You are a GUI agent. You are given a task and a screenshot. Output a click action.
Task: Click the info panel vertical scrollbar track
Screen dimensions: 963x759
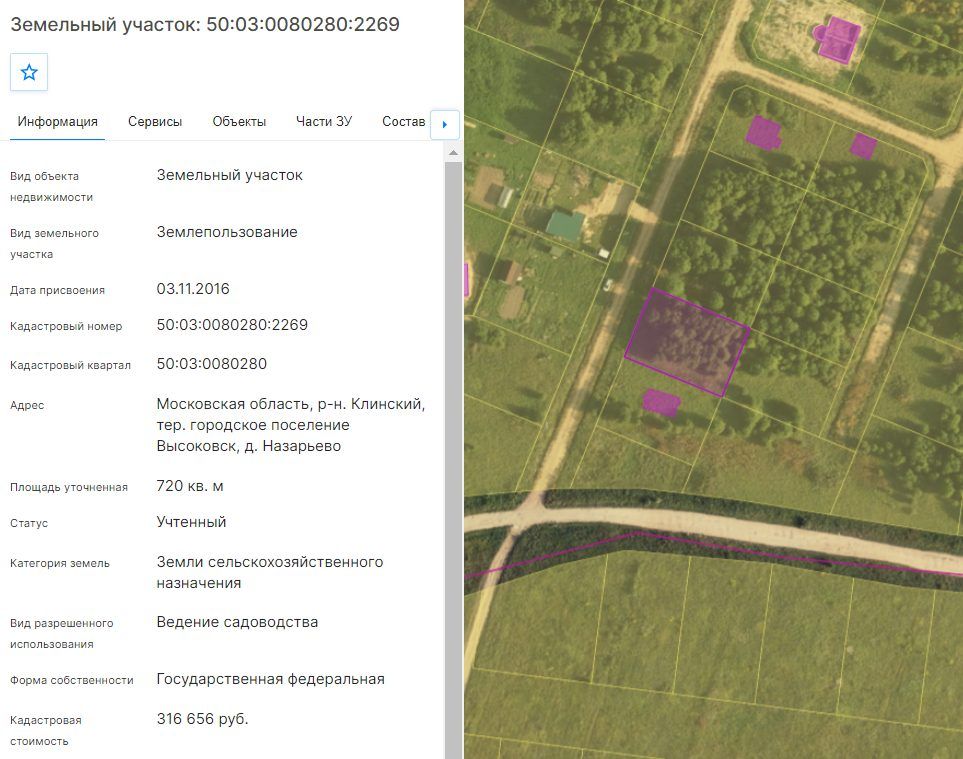(x=453, y=459)
